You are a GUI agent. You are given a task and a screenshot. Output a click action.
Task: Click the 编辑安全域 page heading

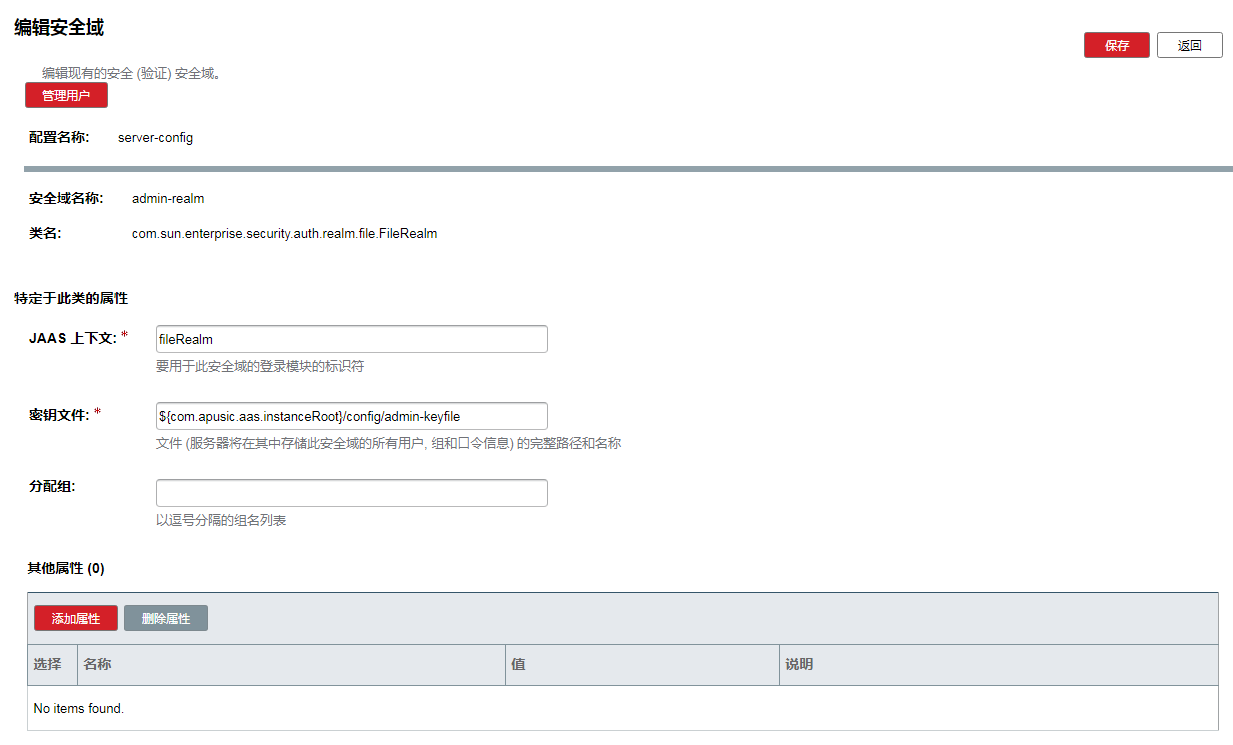pos(59,28)
